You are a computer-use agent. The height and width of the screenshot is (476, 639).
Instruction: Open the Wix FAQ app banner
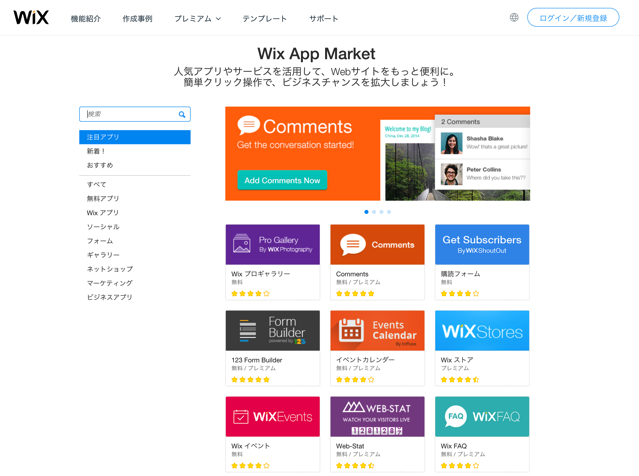482,416
